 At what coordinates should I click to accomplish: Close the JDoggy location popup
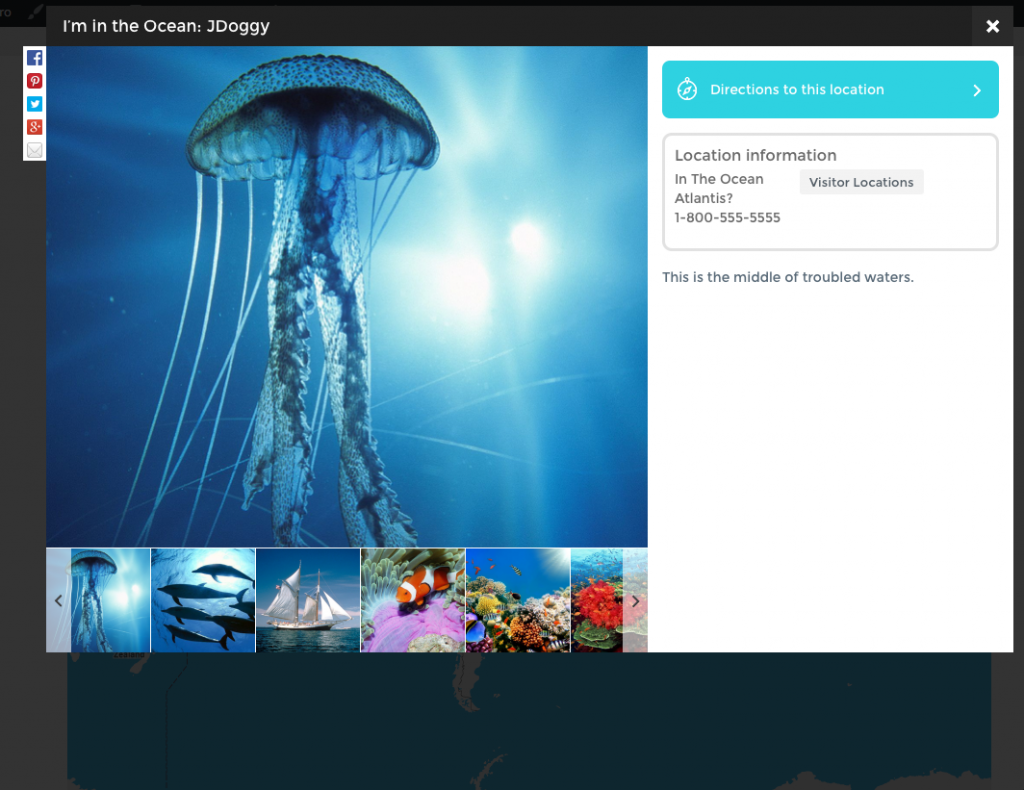coord(992,26)
